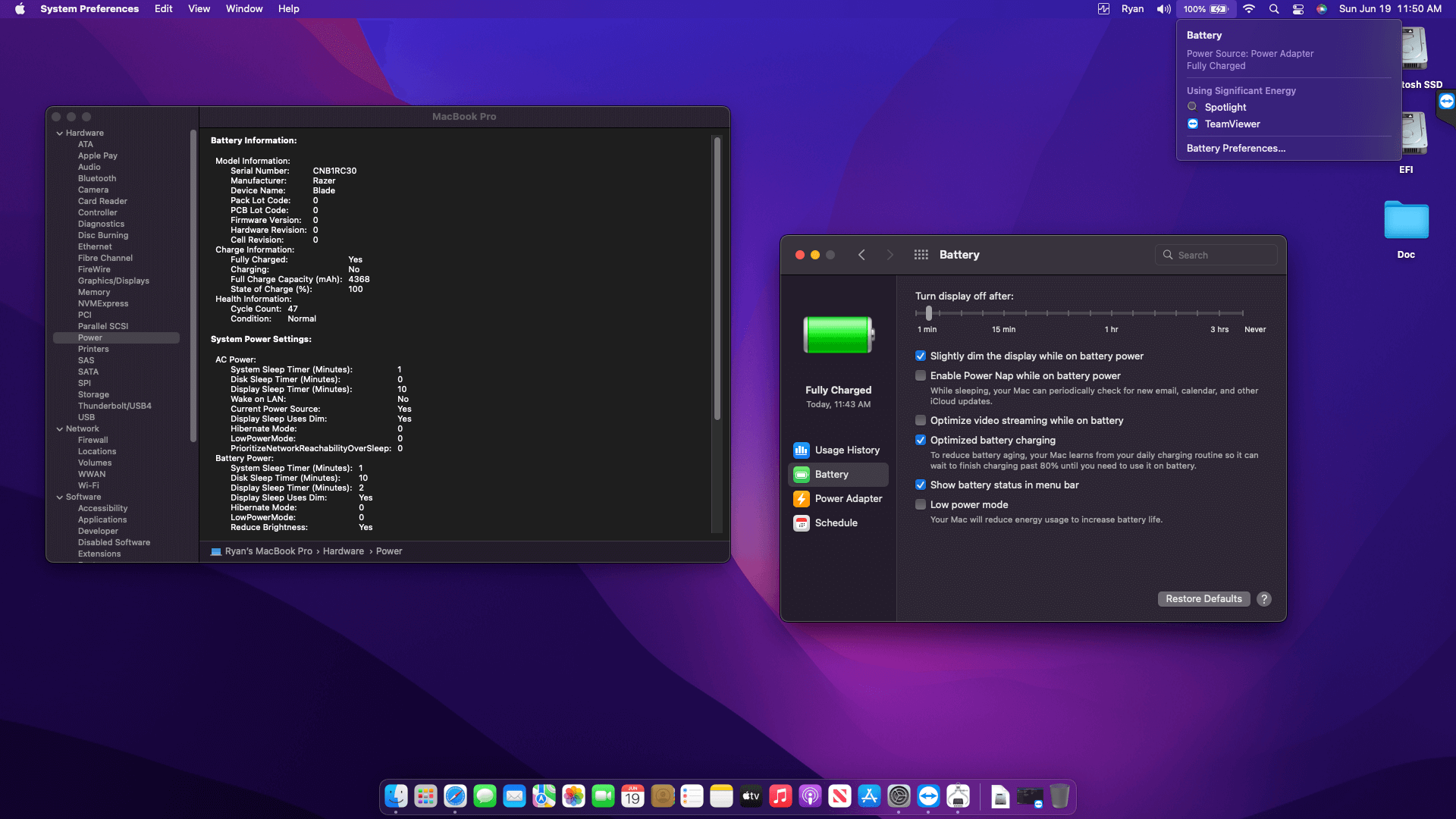Open System Information from the Dock
This screenshot has height=819, width=1456.
point(958,796)
